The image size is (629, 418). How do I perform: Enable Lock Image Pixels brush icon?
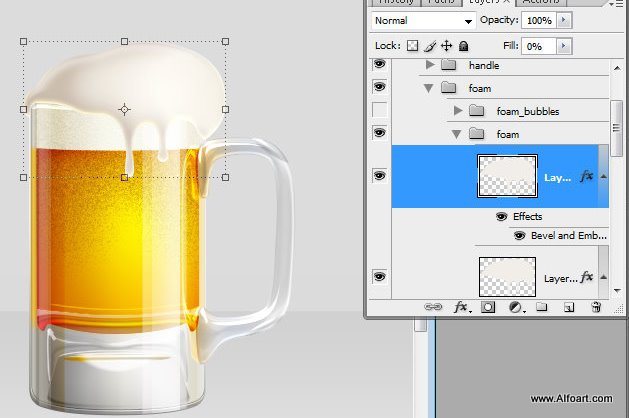(x=430, y=46)
